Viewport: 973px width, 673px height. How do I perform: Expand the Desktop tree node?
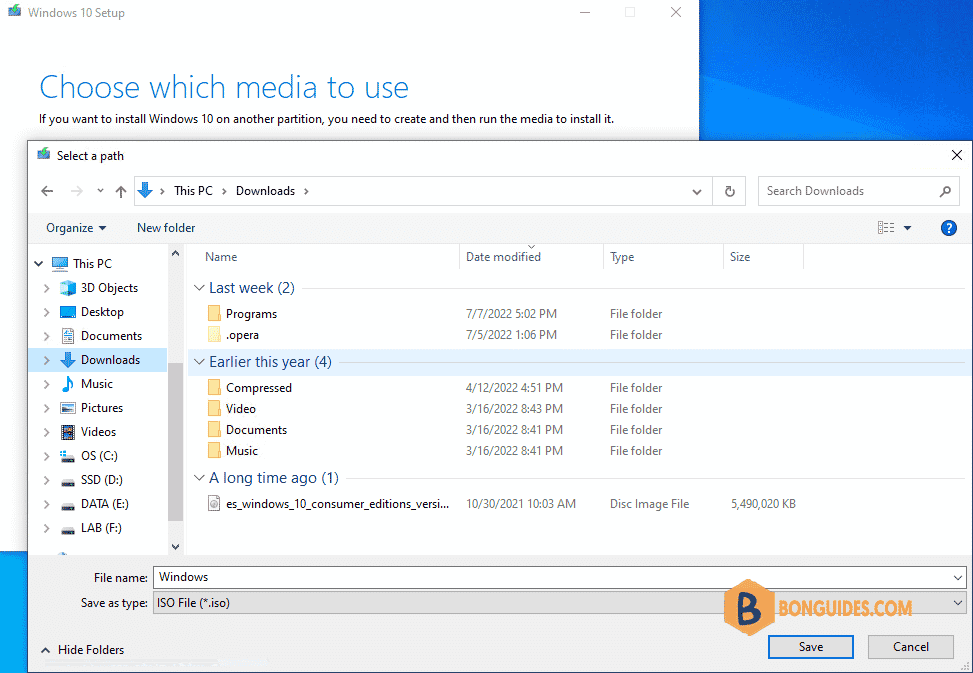[x=47, y=312]
